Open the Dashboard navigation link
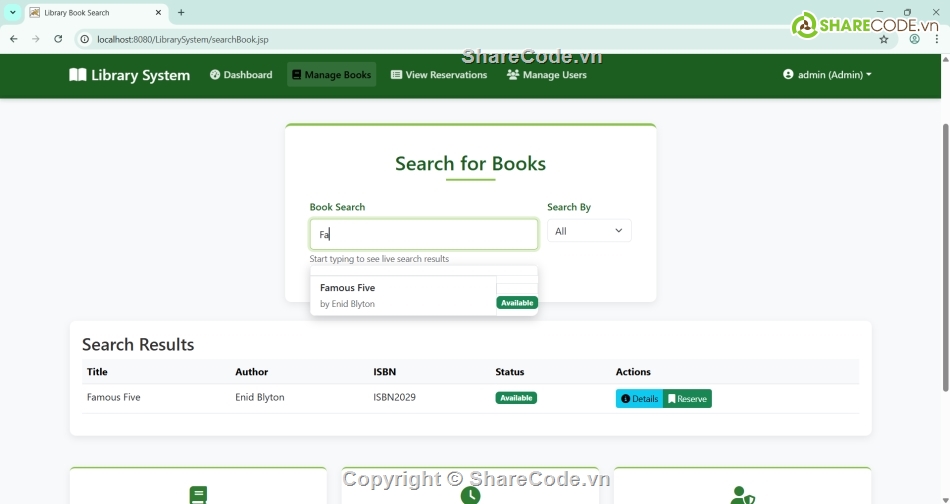This screenshot has width=950, height=504. click(x=241, y=75)
